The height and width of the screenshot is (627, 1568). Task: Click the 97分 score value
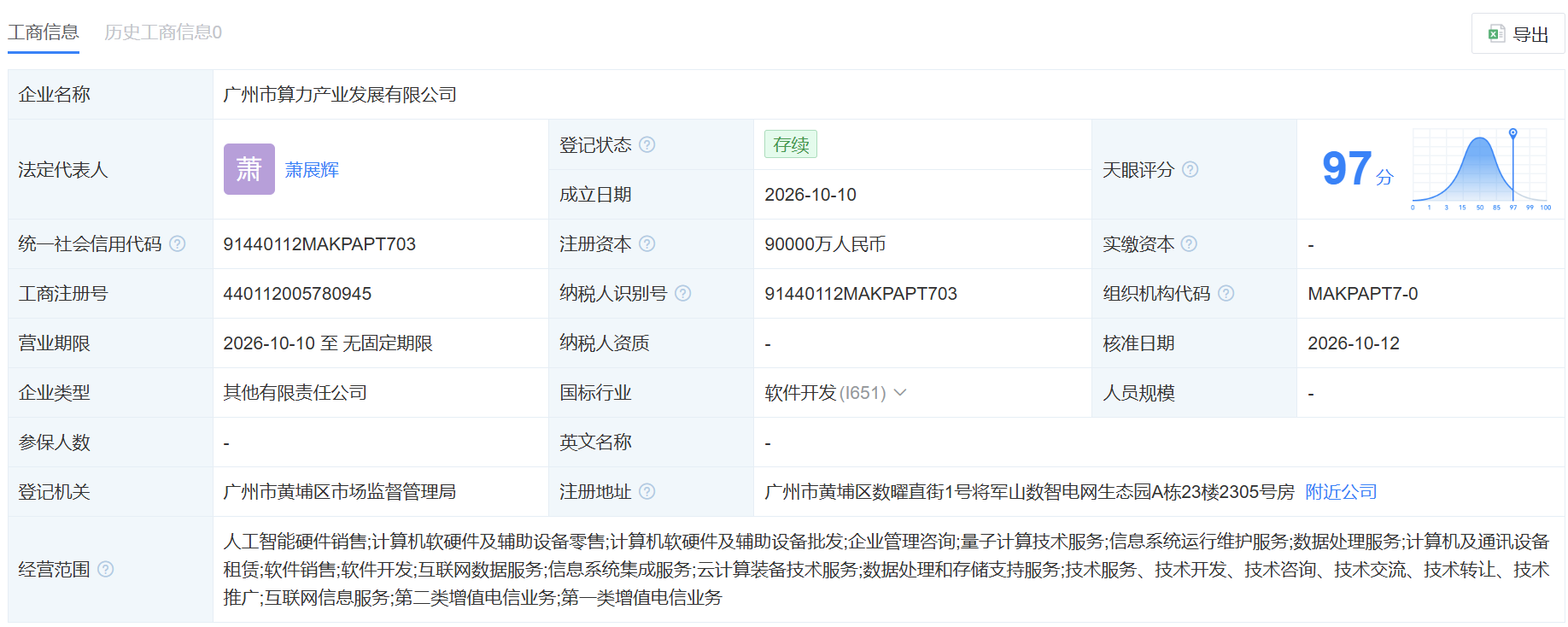[1357, 168]
